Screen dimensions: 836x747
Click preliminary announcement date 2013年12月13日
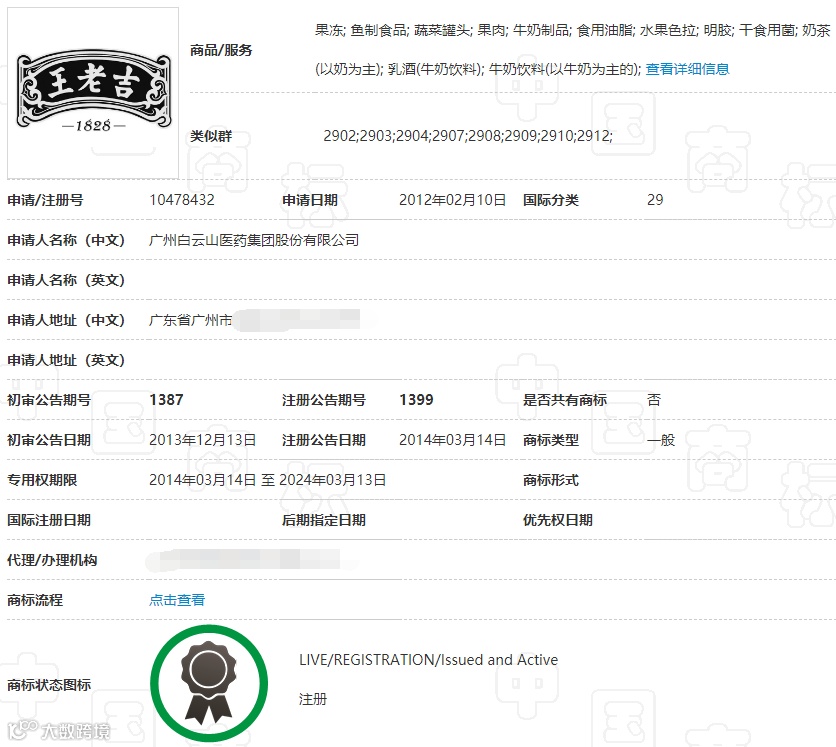[x=203, y=440]
